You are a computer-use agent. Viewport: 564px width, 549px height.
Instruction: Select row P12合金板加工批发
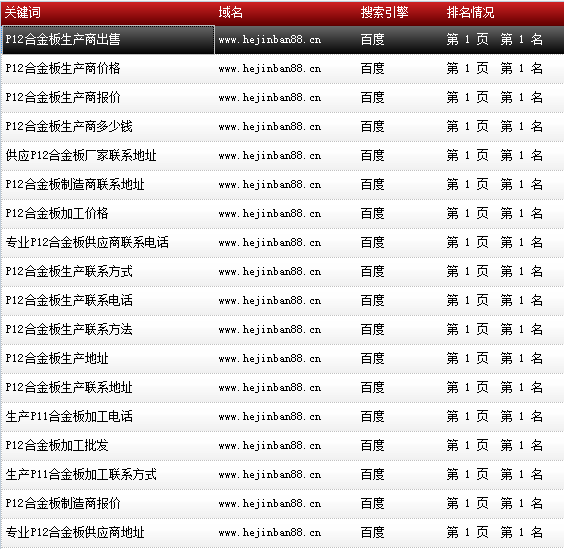pos(283,446)
